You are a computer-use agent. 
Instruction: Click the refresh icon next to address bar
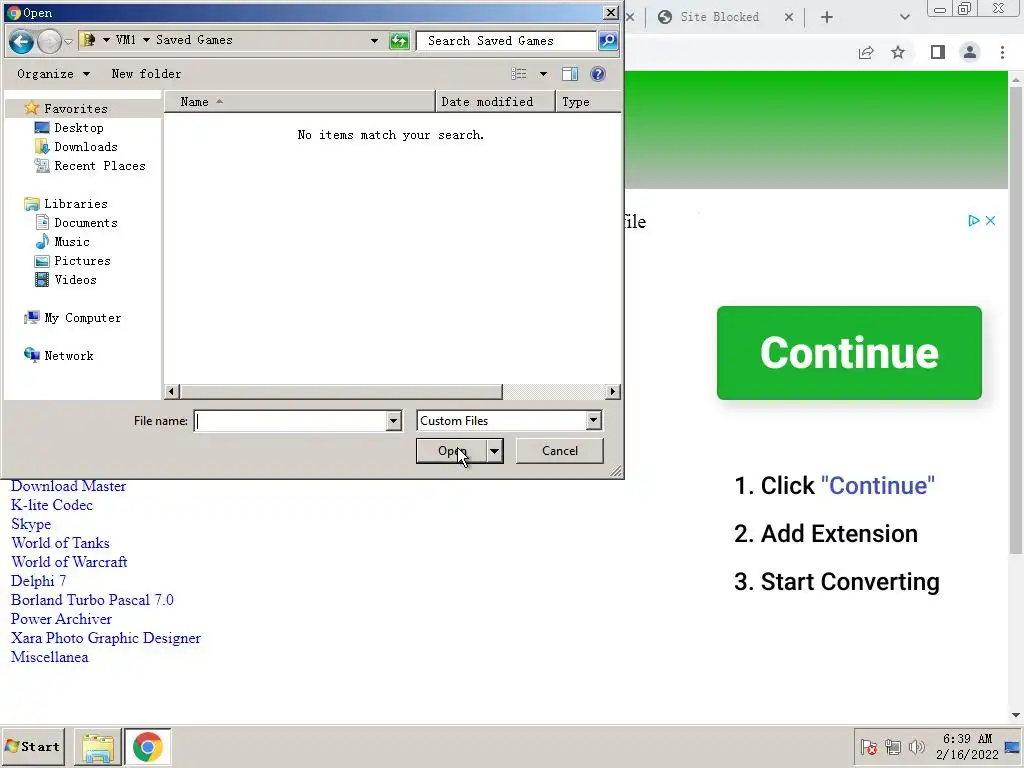point(398,40)
